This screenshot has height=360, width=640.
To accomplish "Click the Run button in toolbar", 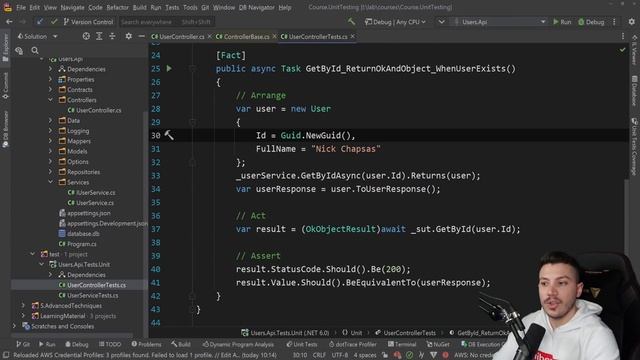I will [x=562, y=22].
